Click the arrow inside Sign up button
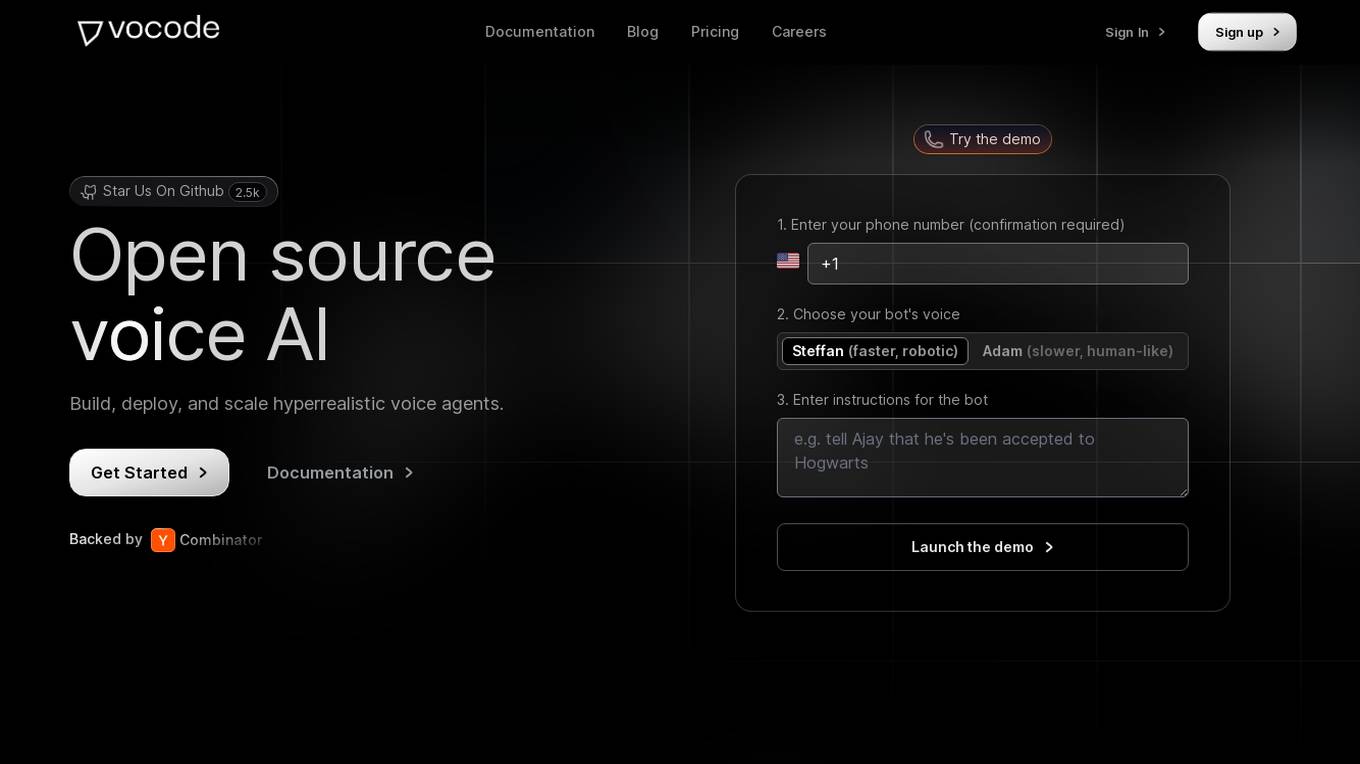Viewport: 1360px width, 764px height. coord(1276,32)
